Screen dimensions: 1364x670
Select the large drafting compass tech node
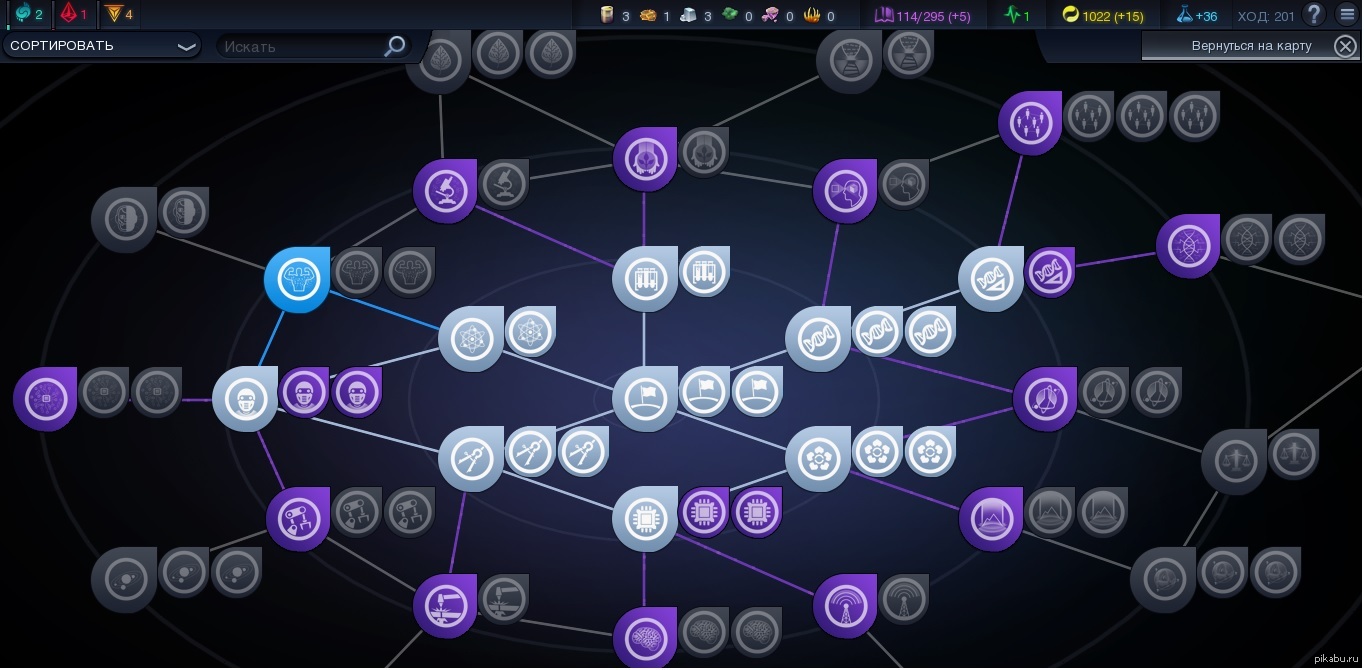point(471,458)
